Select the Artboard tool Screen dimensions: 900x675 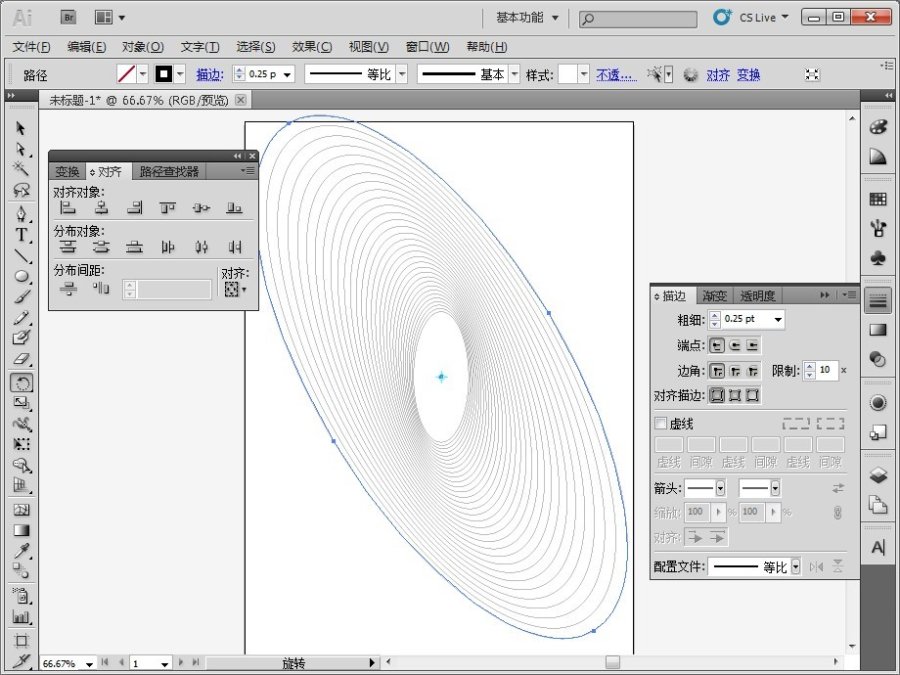[x=21, y=641]
